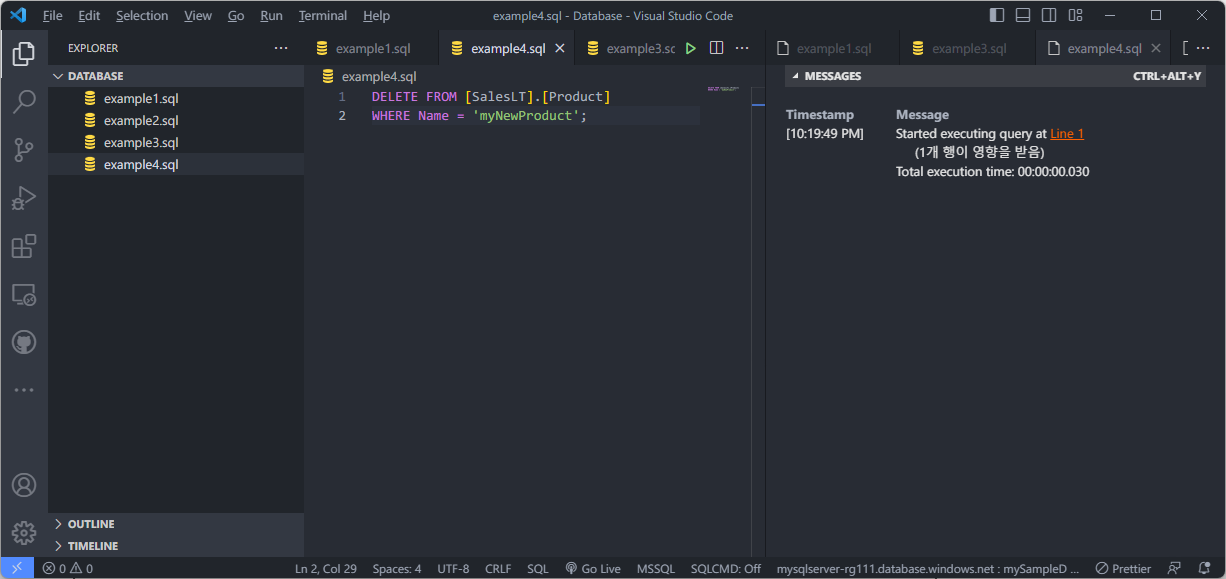Viewport: 1226px width, 579px height.
Task: Select example4.sql in Explorer
Action: click(176, 164)
